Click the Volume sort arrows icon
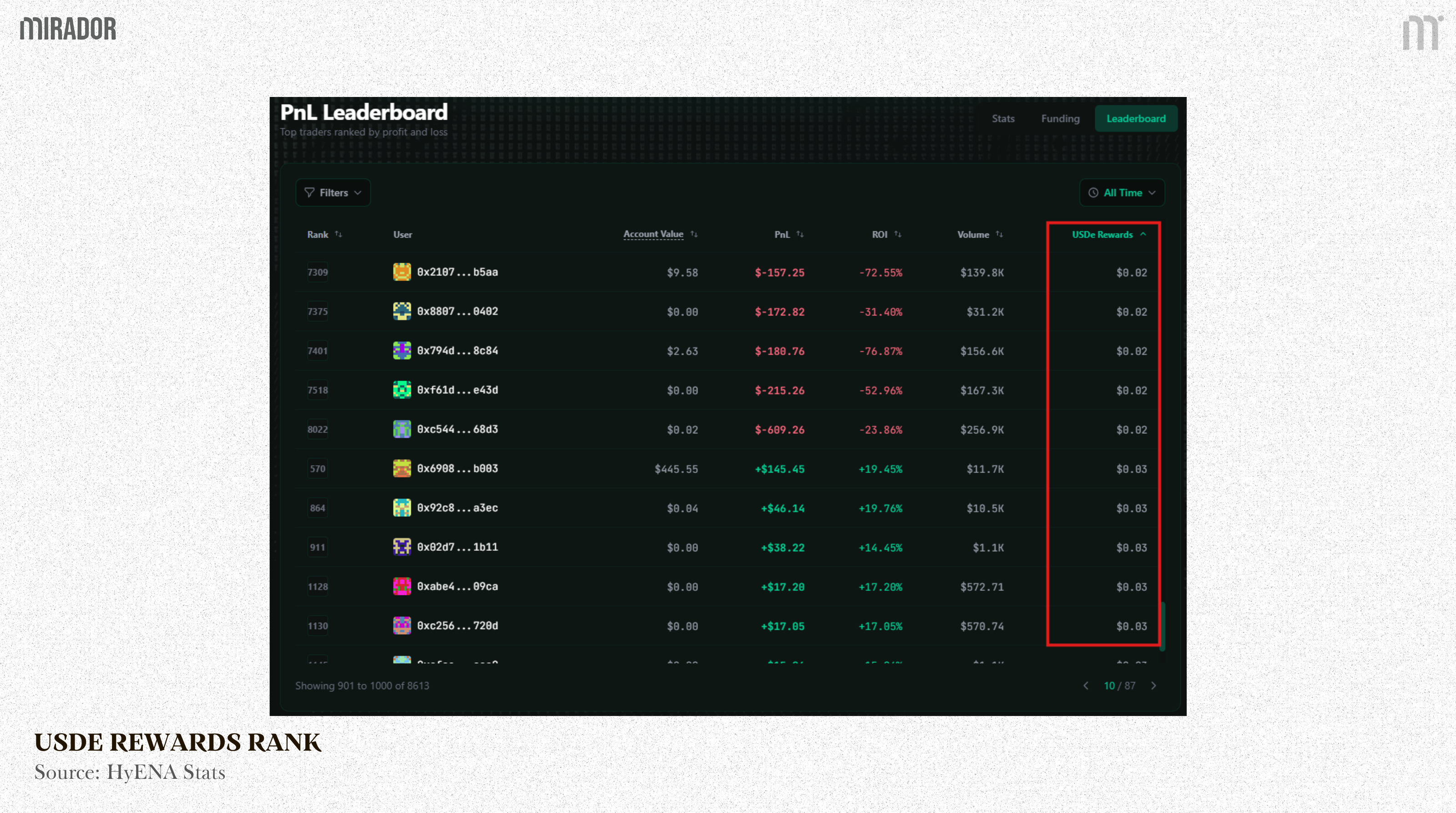1456x813 pixels. coord(999,234)
